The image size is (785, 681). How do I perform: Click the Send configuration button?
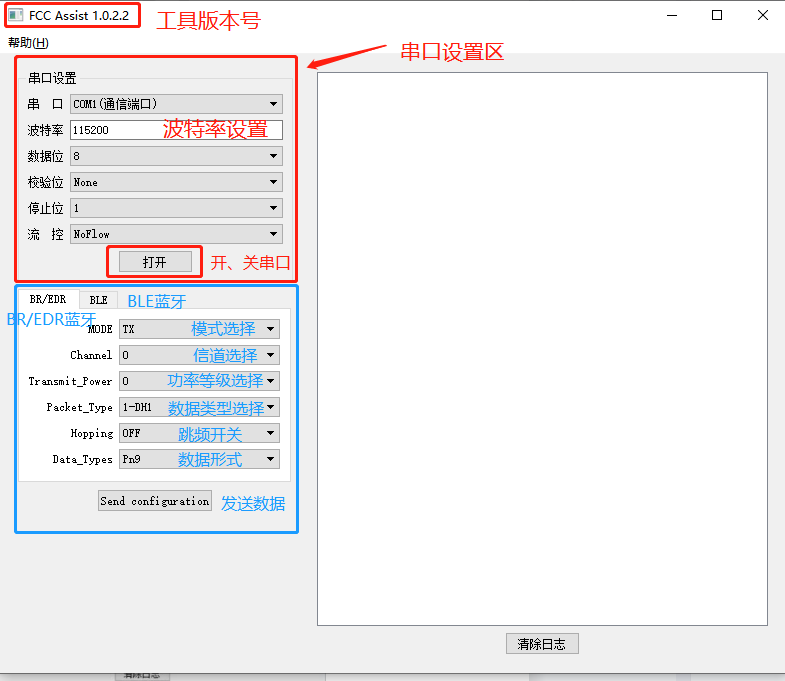pos(155,501)
